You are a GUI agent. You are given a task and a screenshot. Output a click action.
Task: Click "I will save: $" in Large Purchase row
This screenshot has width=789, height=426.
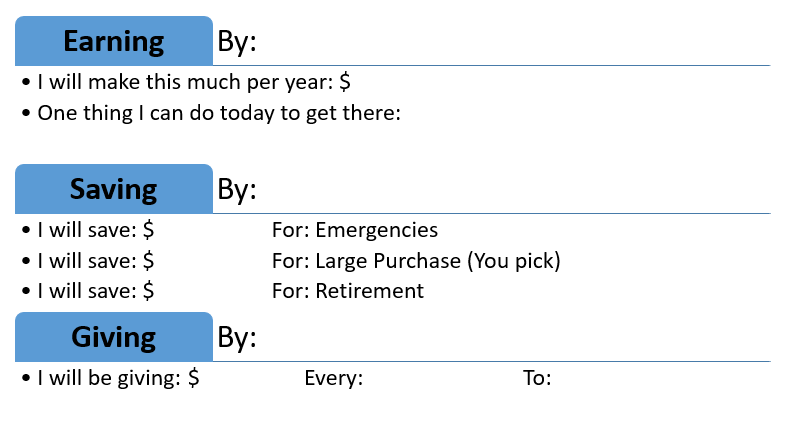point(95,261)
